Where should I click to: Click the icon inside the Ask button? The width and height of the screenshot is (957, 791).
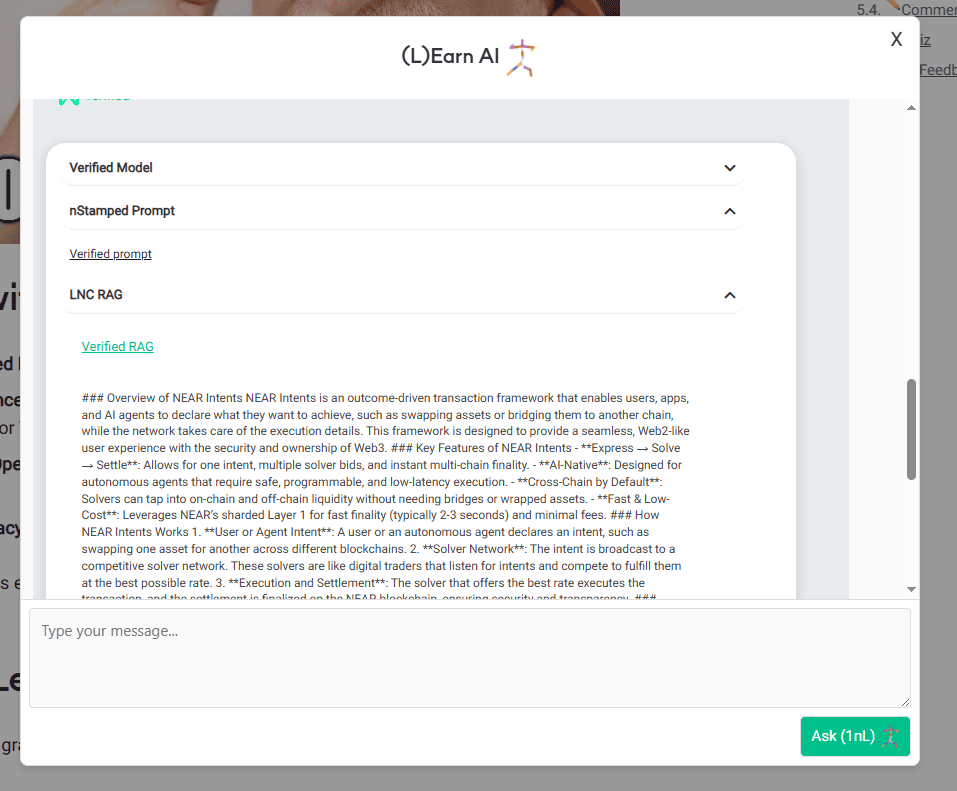pos(891,736)
